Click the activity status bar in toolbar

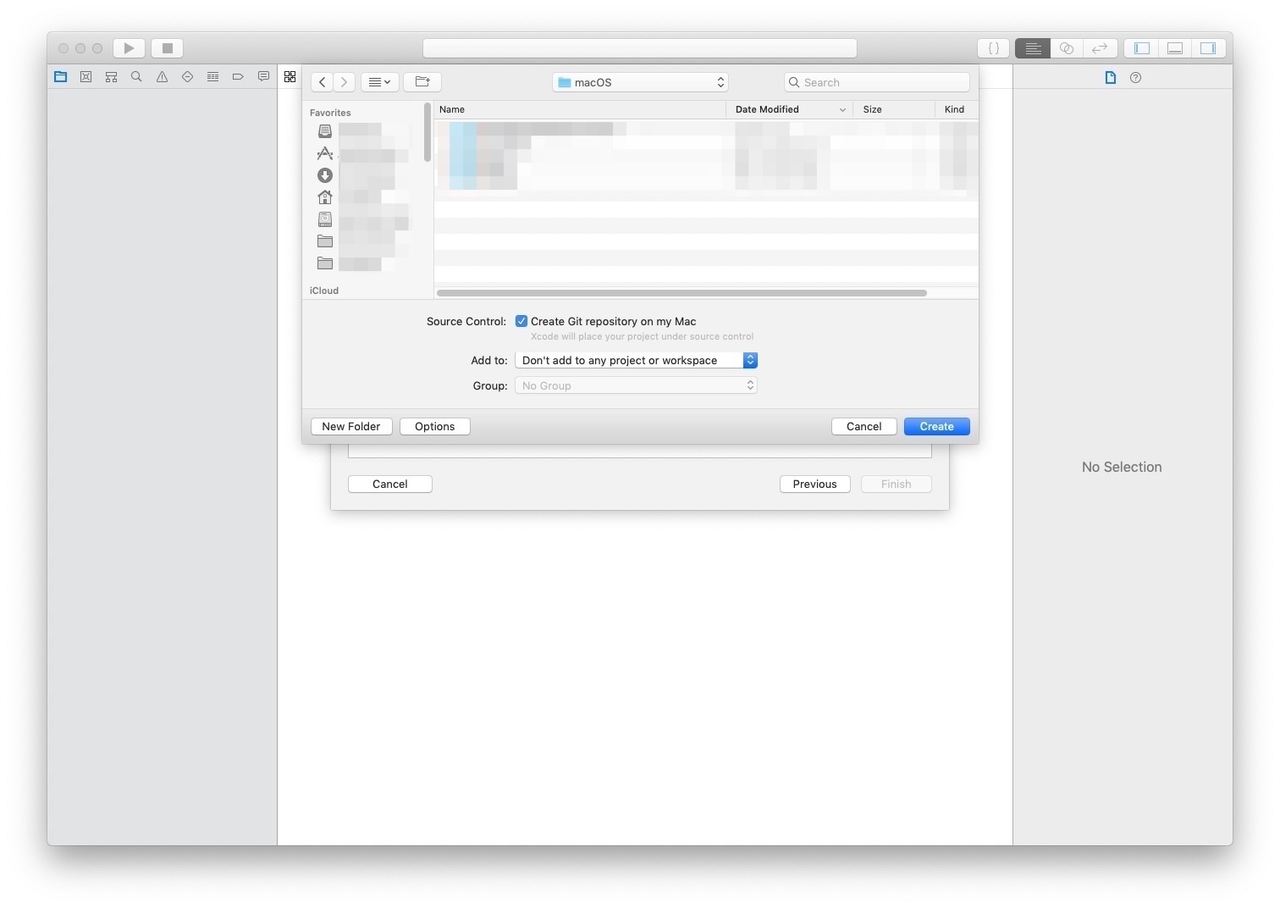pyautogui.click(x=640, y=48)
